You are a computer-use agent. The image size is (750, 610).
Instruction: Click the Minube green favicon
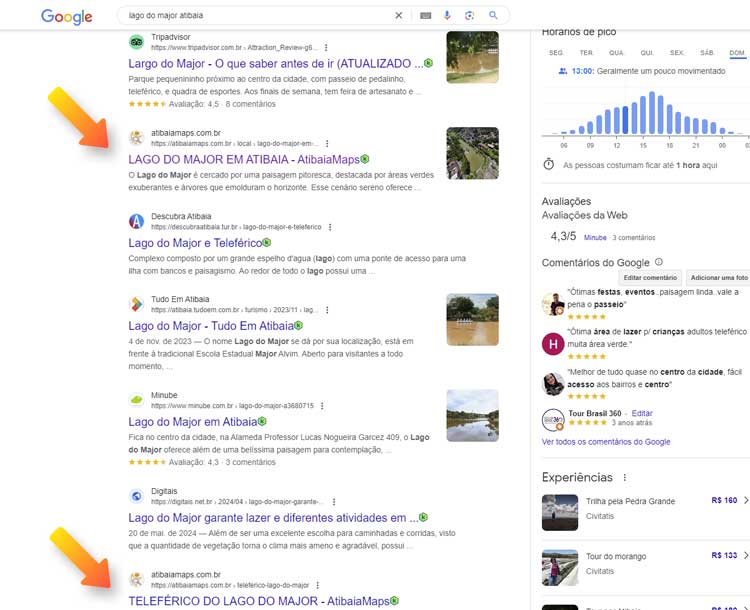(136, 400)
